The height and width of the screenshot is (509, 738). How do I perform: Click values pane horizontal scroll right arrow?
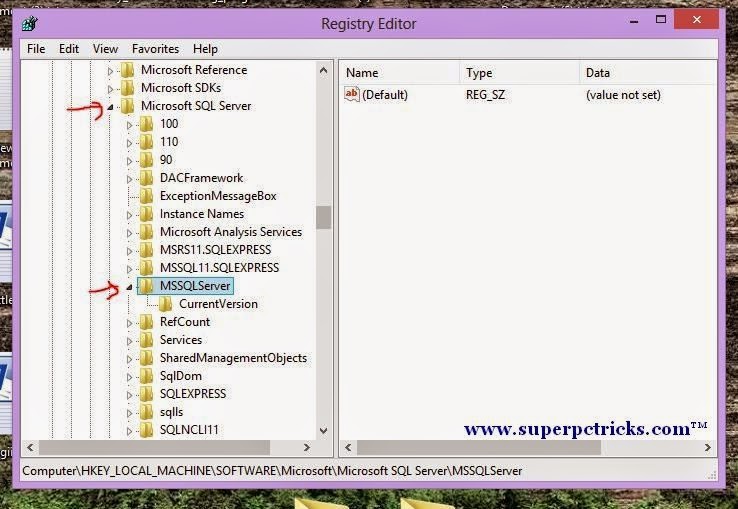click(708, 447)
